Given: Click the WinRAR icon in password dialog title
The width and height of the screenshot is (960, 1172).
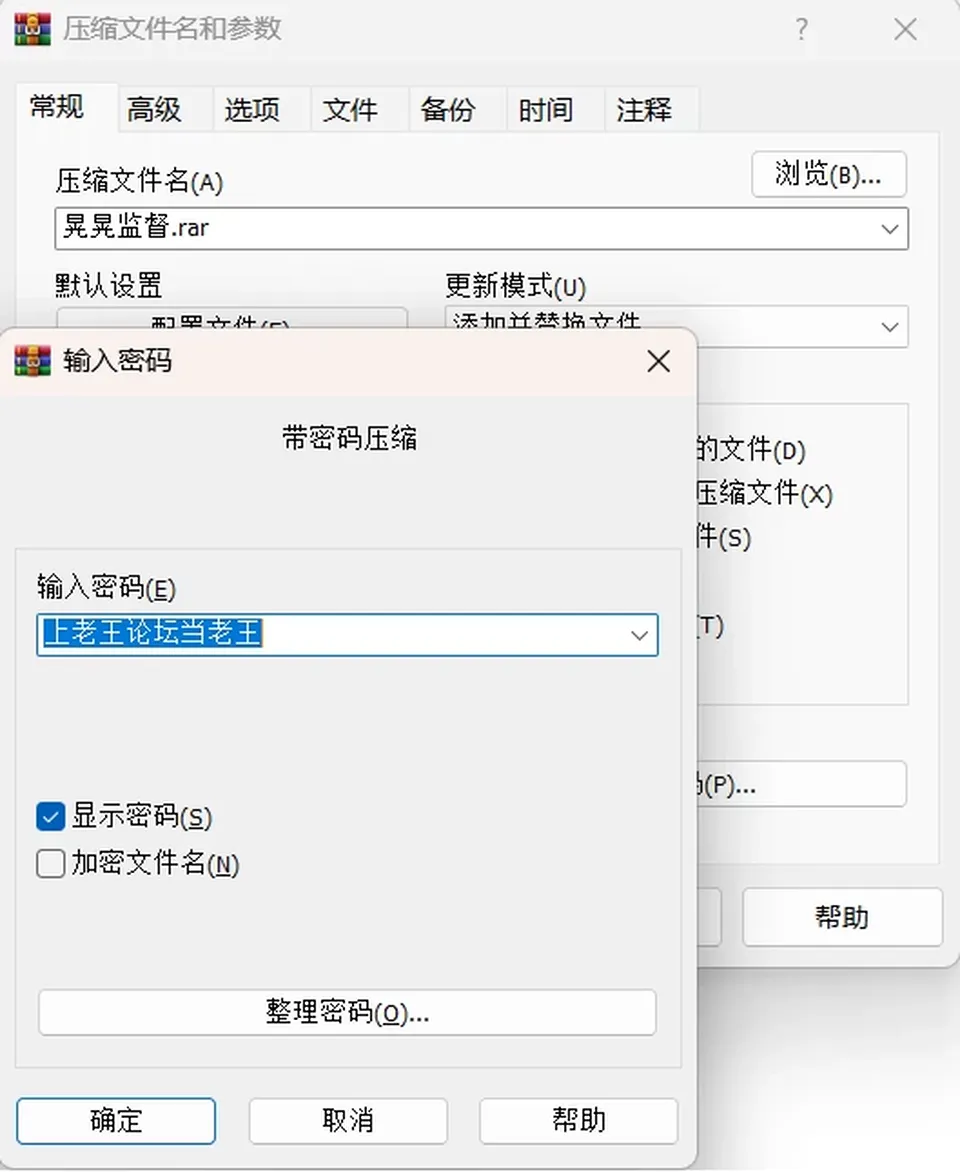Looking at the screenshot, I should point(33,361).
